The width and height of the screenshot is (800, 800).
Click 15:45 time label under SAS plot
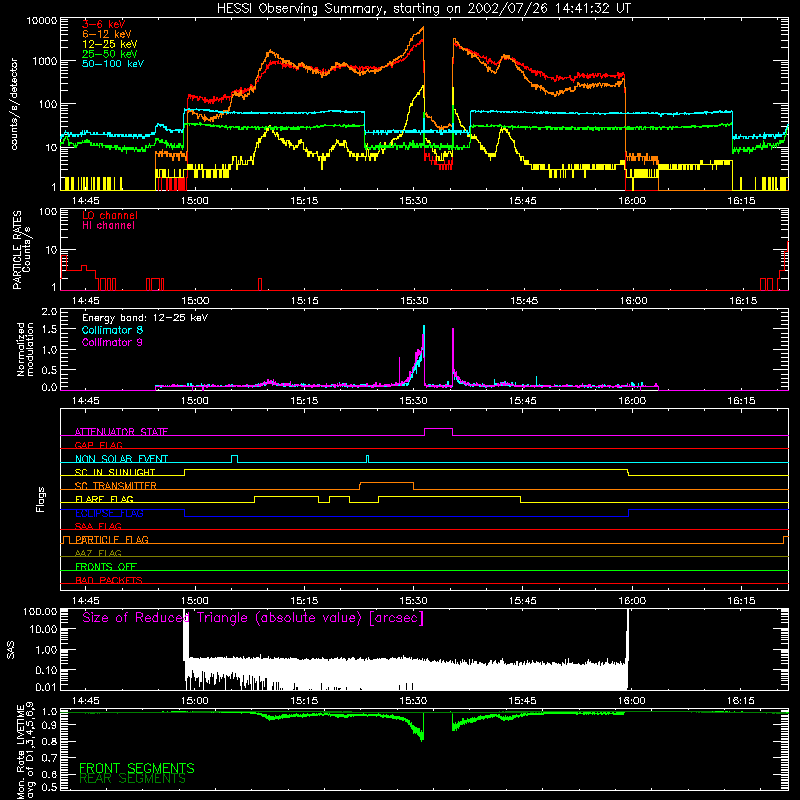coord(522,701)
